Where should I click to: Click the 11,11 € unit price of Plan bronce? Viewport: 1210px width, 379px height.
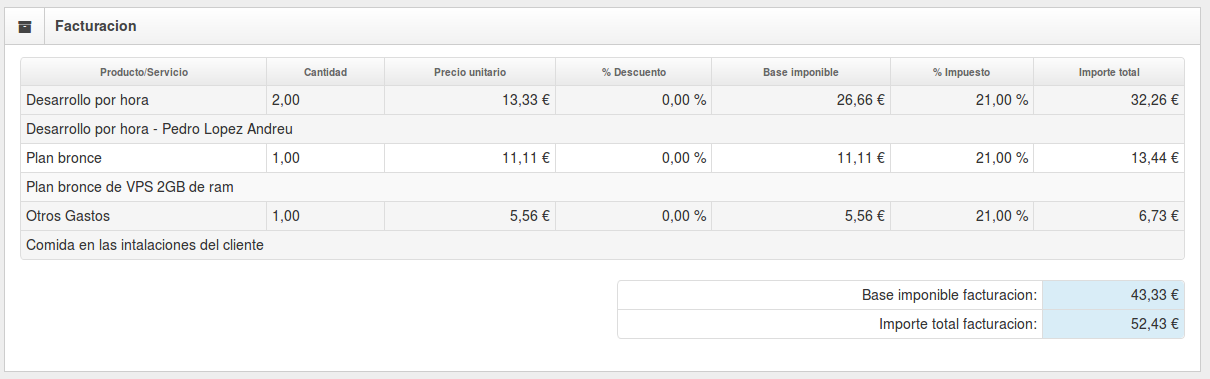pyautogui.click(x=470, y=158)
